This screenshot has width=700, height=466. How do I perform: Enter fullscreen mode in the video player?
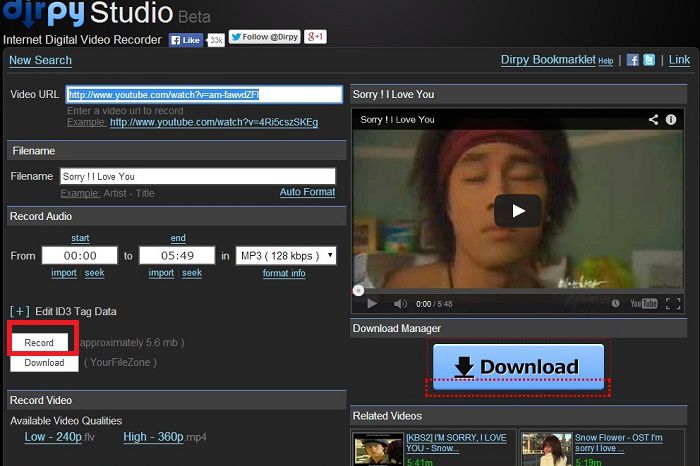click(x=673, y=304)
